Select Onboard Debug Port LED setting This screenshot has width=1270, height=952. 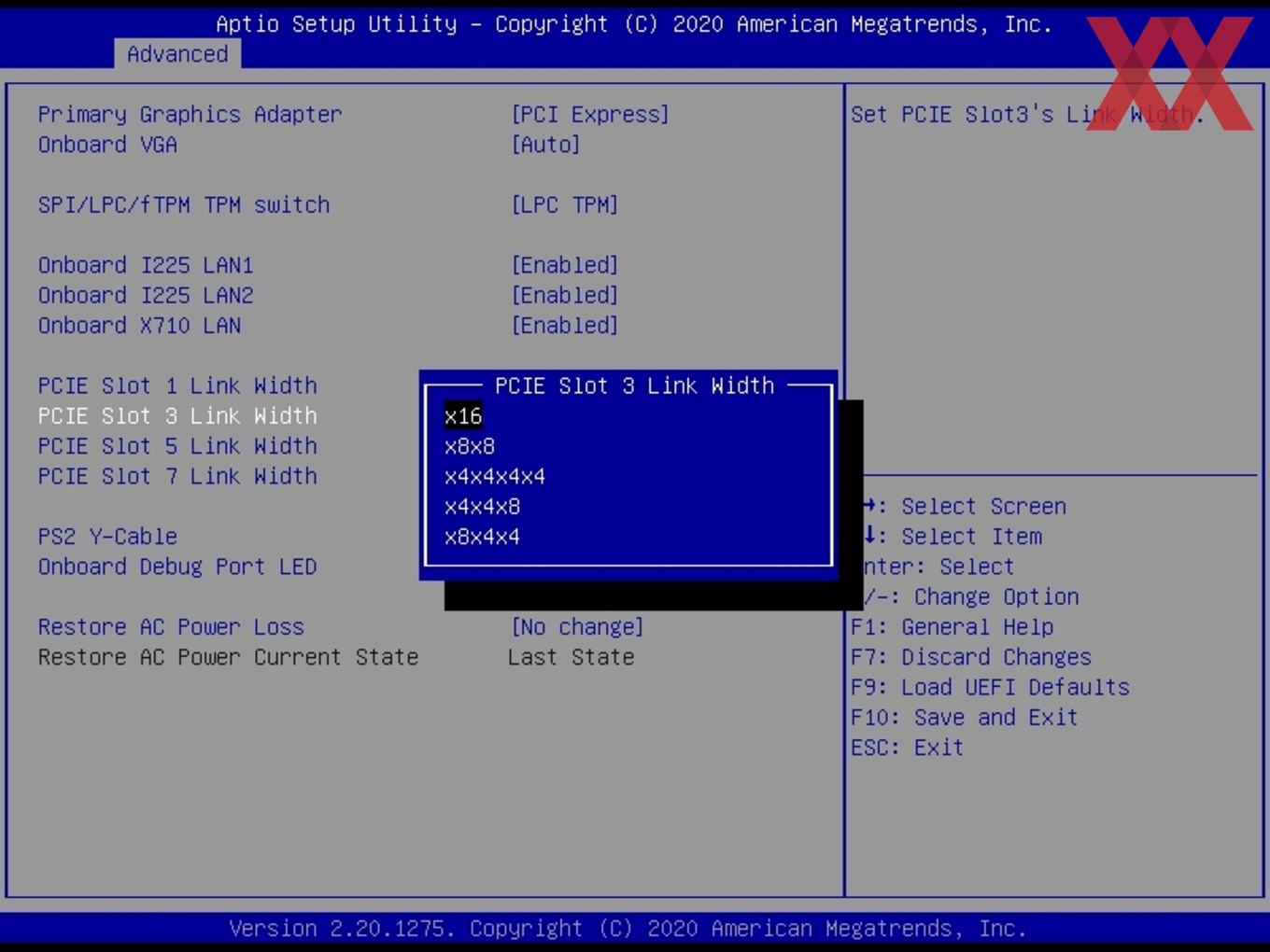[177, 567]
